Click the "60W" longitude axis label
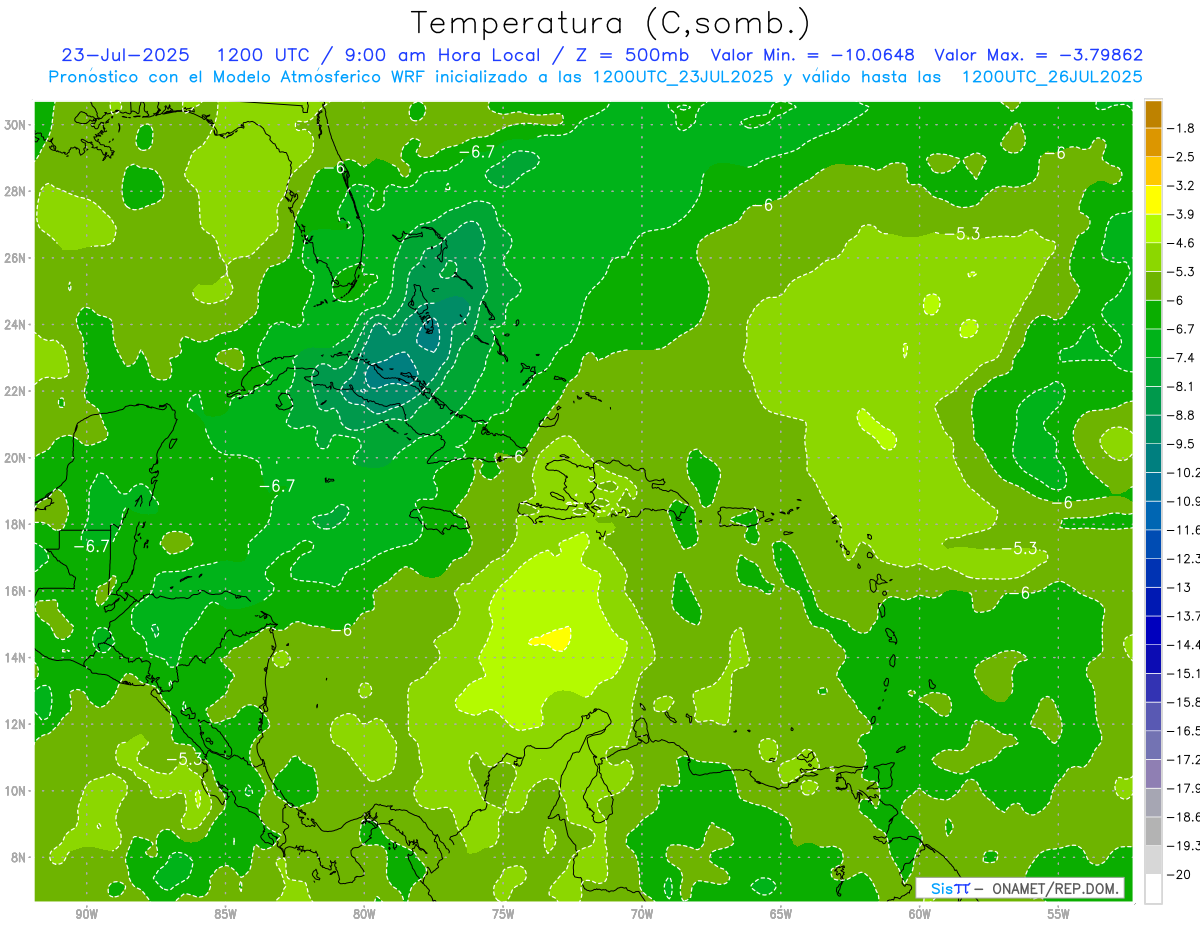The width and height of the screenshot is (1200, 927). pyautogui.click(x=920, y=914)
